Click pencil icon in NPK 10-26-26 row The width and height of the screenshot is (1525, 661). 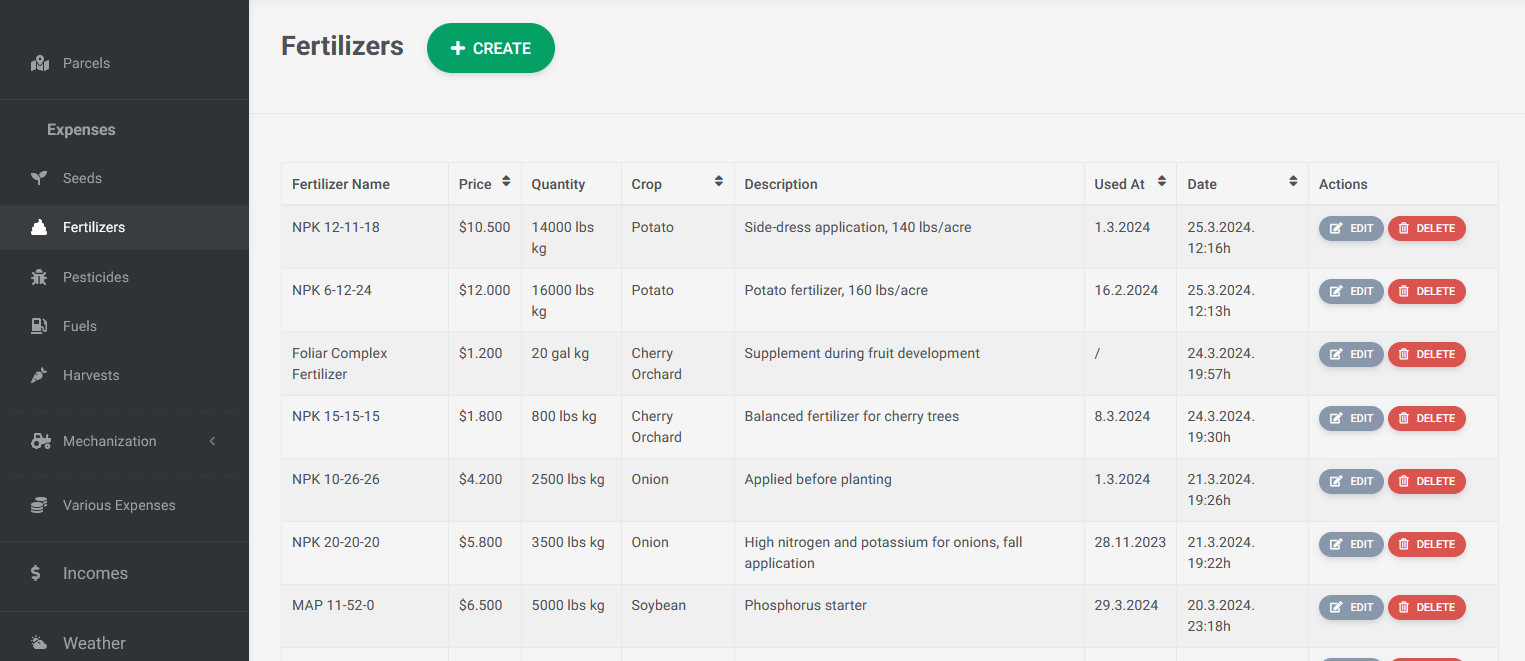[1336, 481]
